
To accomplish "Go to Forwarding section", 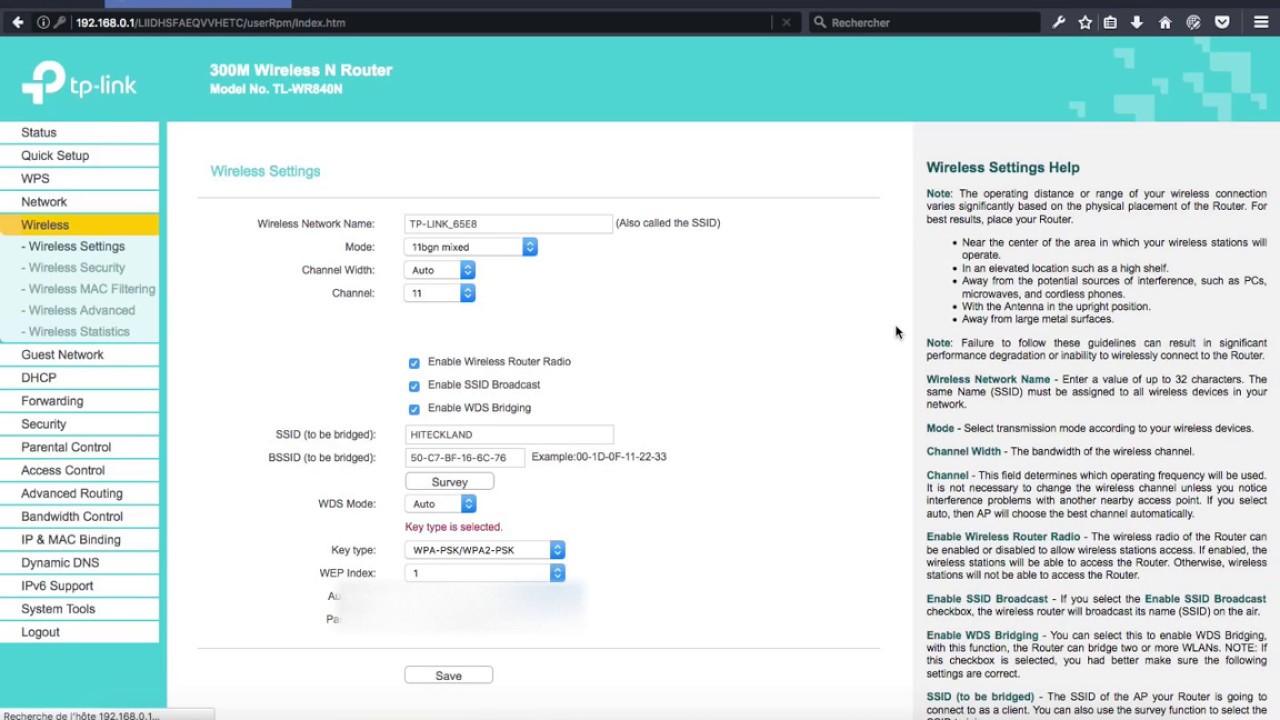I will point(79,400).
